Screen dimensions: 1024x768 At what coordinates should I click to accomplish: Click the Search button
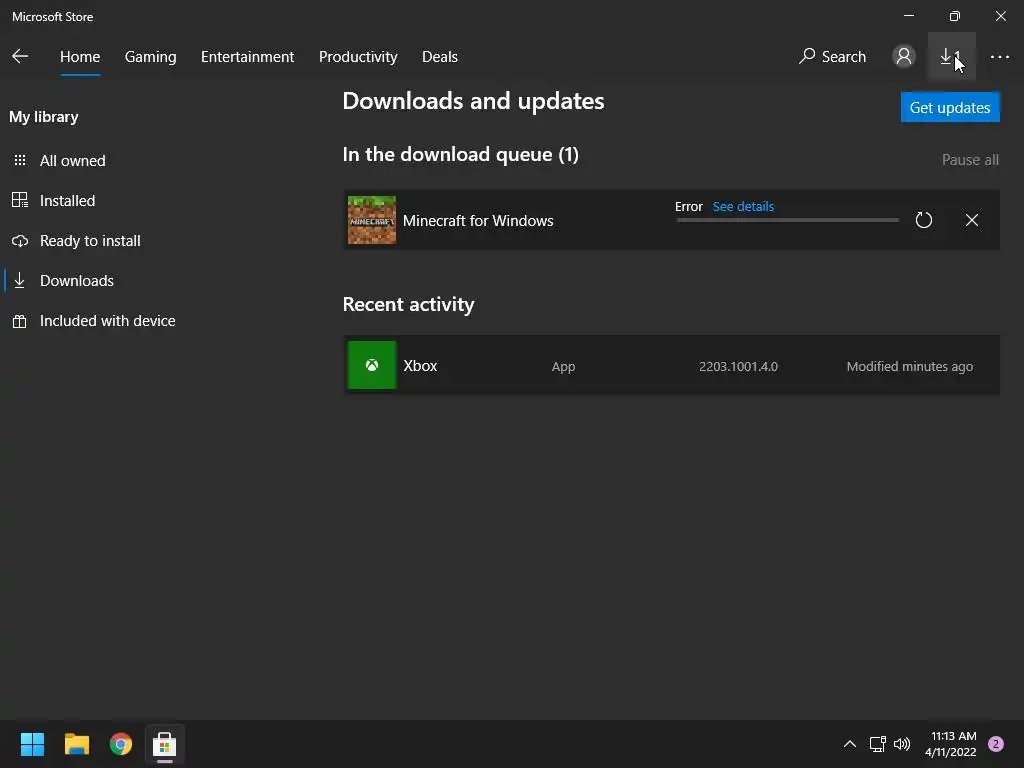tap(832, 57)
